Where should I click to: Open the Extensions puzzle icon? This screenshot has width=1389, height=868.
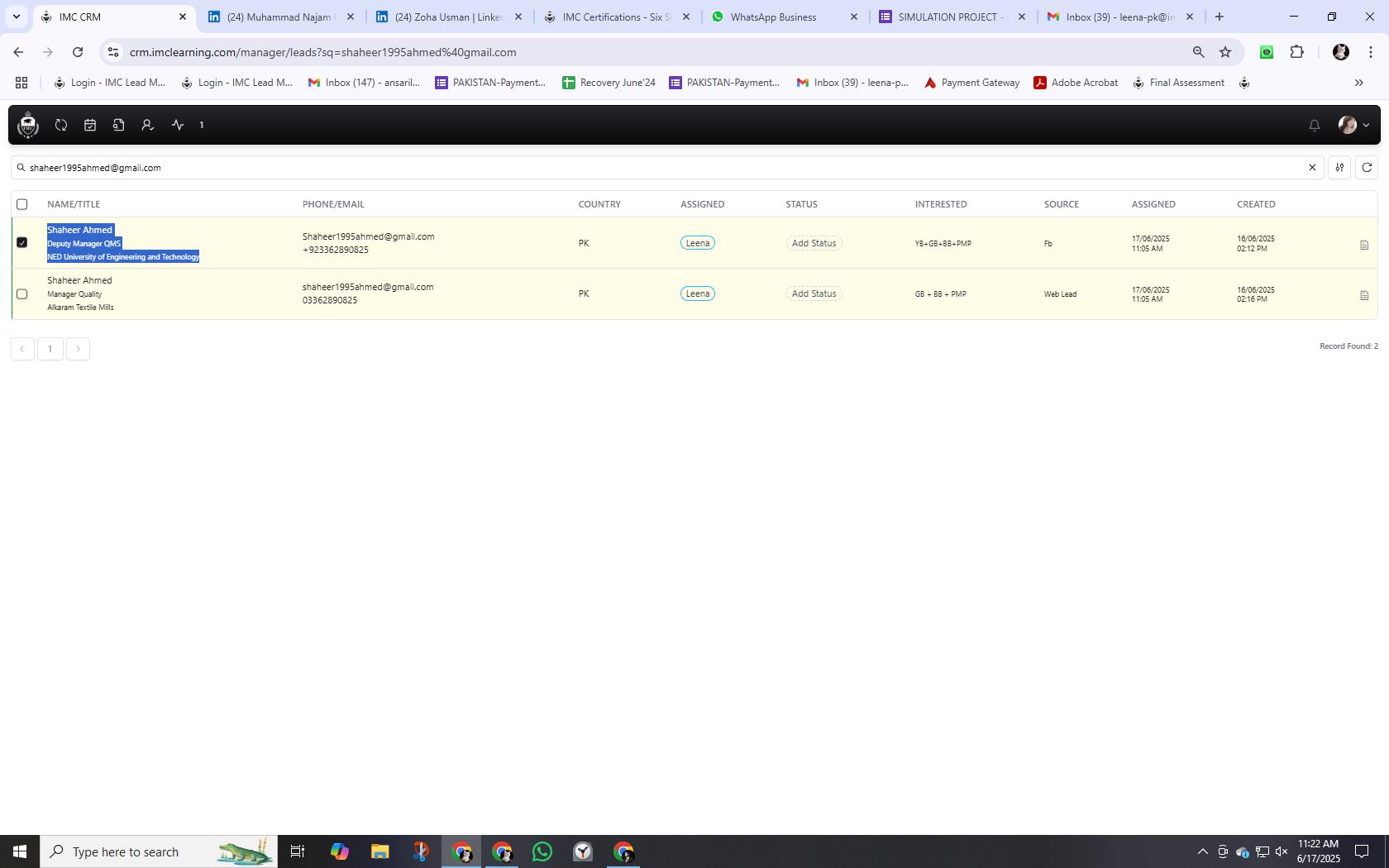[x=1296, y=52]
